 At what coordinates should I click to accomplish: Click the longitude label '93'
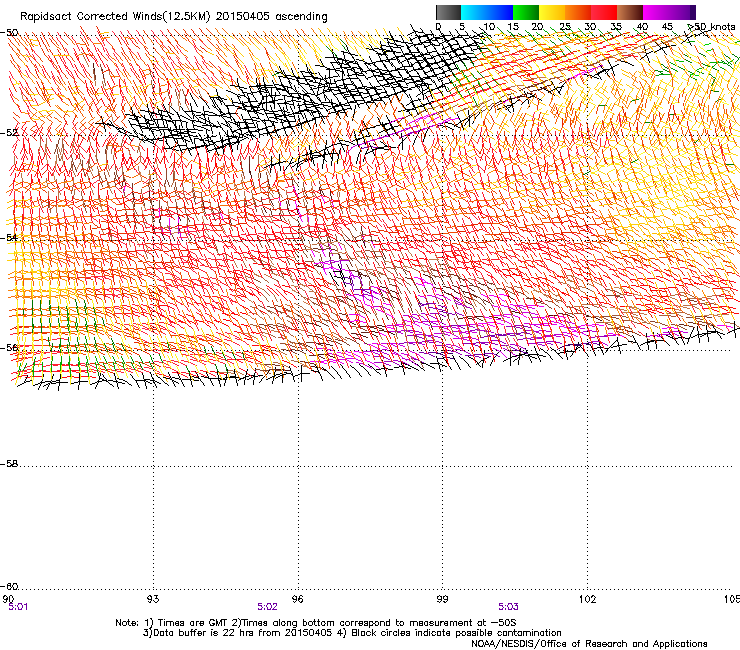[153, 599]
